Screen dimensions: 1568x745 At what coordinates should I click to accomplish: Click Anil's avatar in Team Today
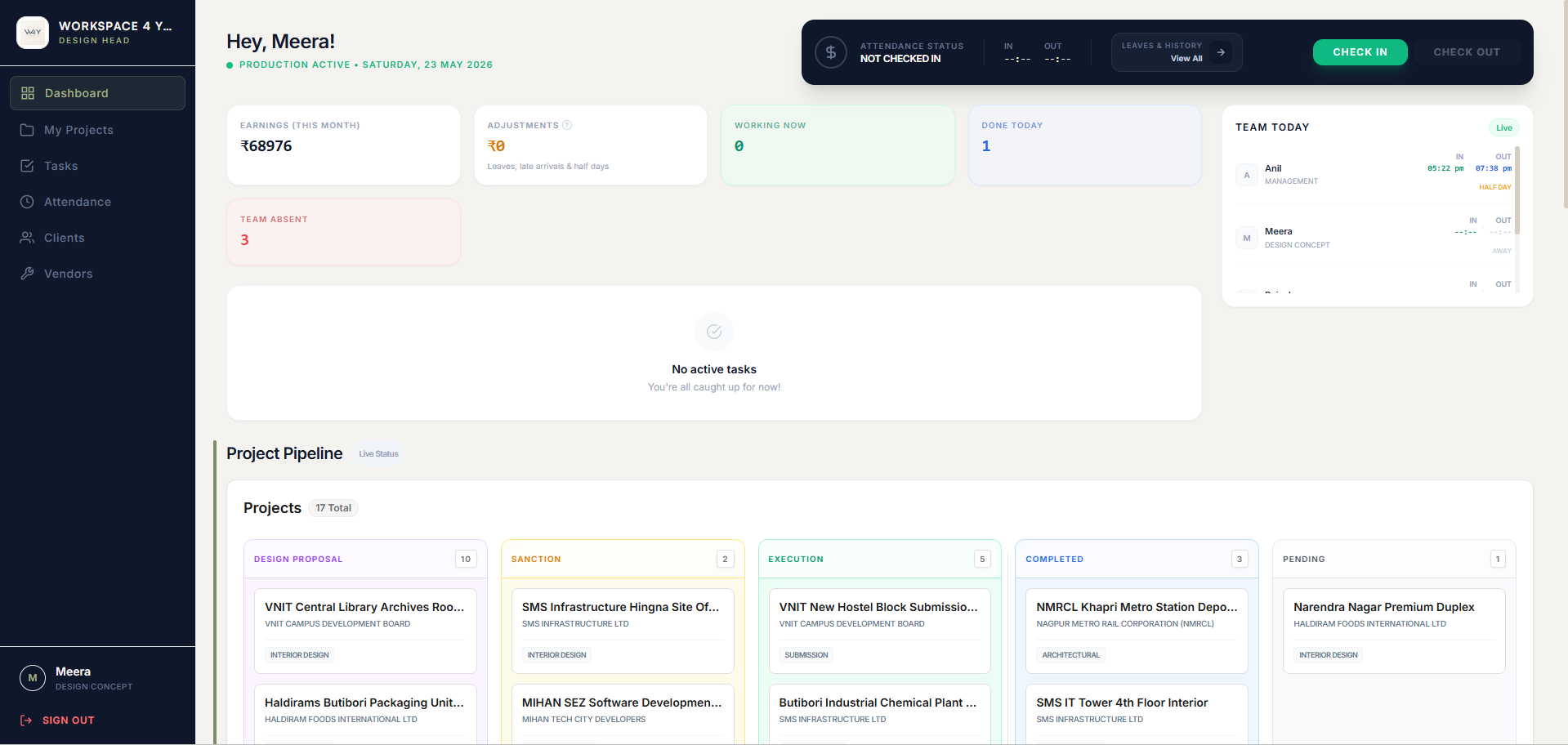tap(1247, 175)
